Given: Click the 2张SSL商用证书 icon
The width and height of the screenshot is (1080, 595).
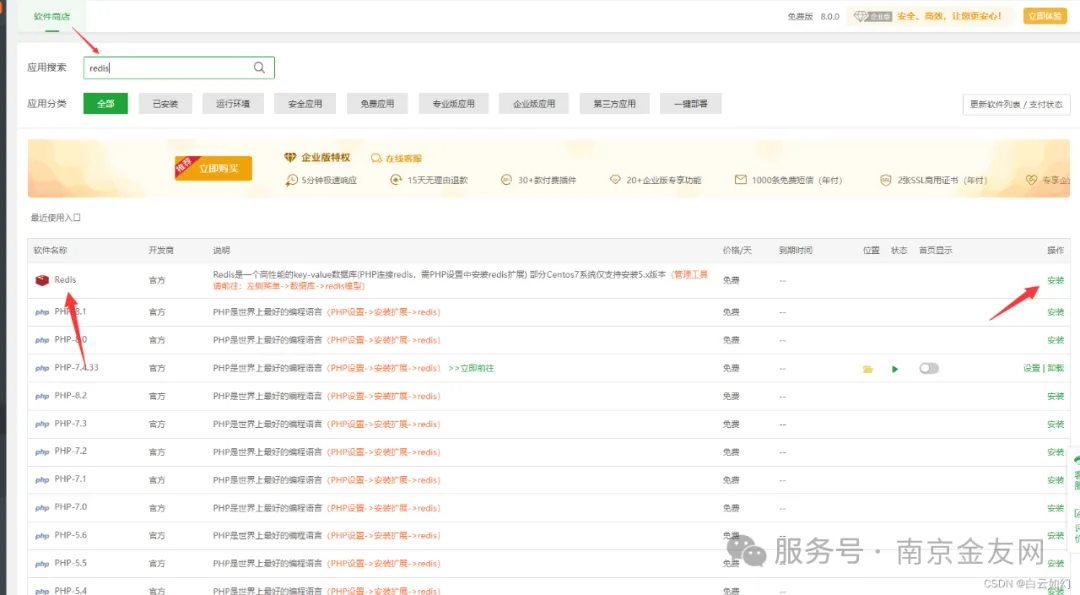Looking at the screenshot, I should tap(886, 180).
